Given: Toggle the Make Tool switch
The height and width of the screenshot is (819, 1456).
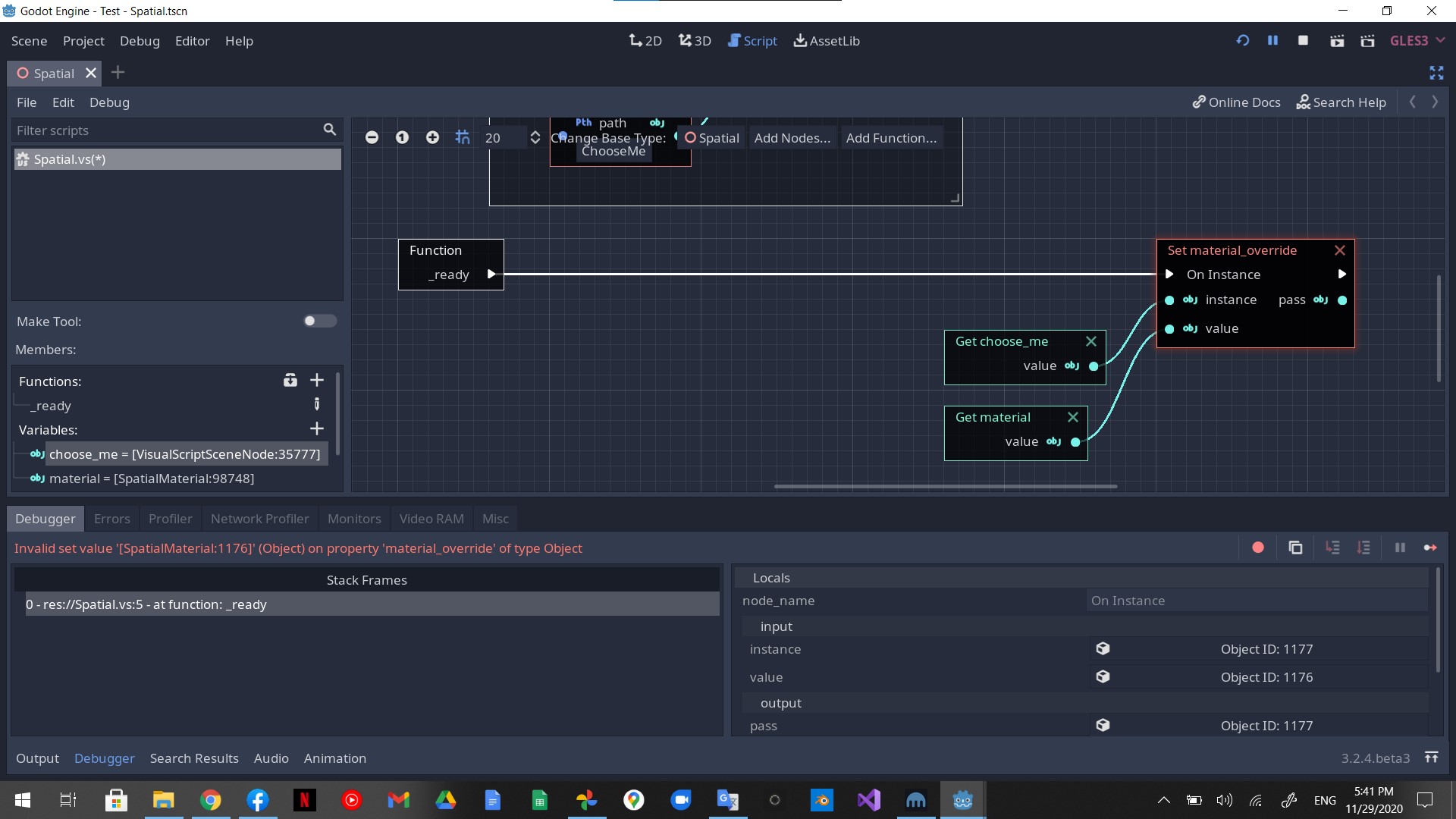Looking at the screenshot, I should (319, 321).
